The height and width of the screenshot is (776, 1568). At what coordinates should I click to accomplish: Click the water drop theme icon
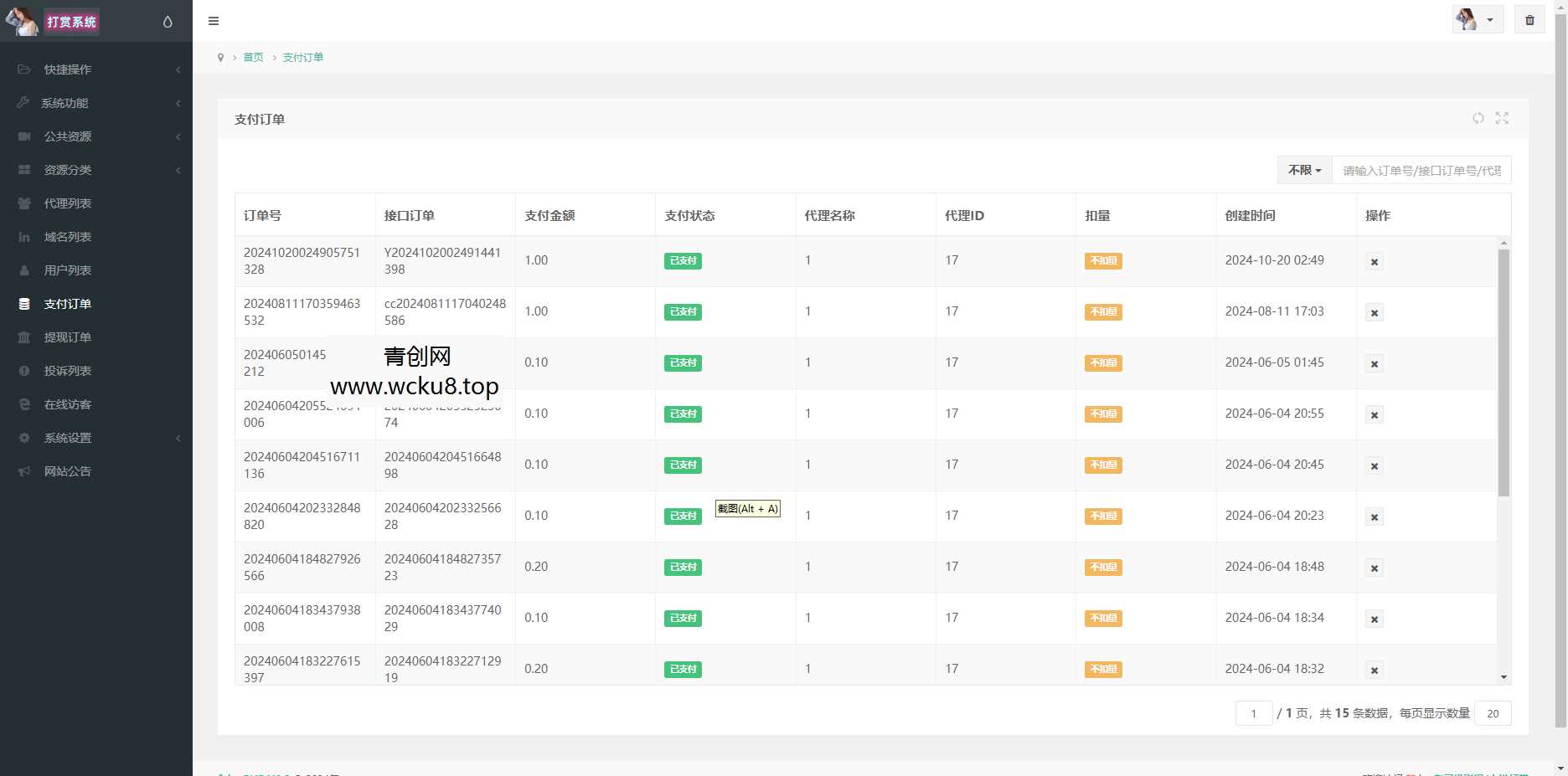click(168, 22)
